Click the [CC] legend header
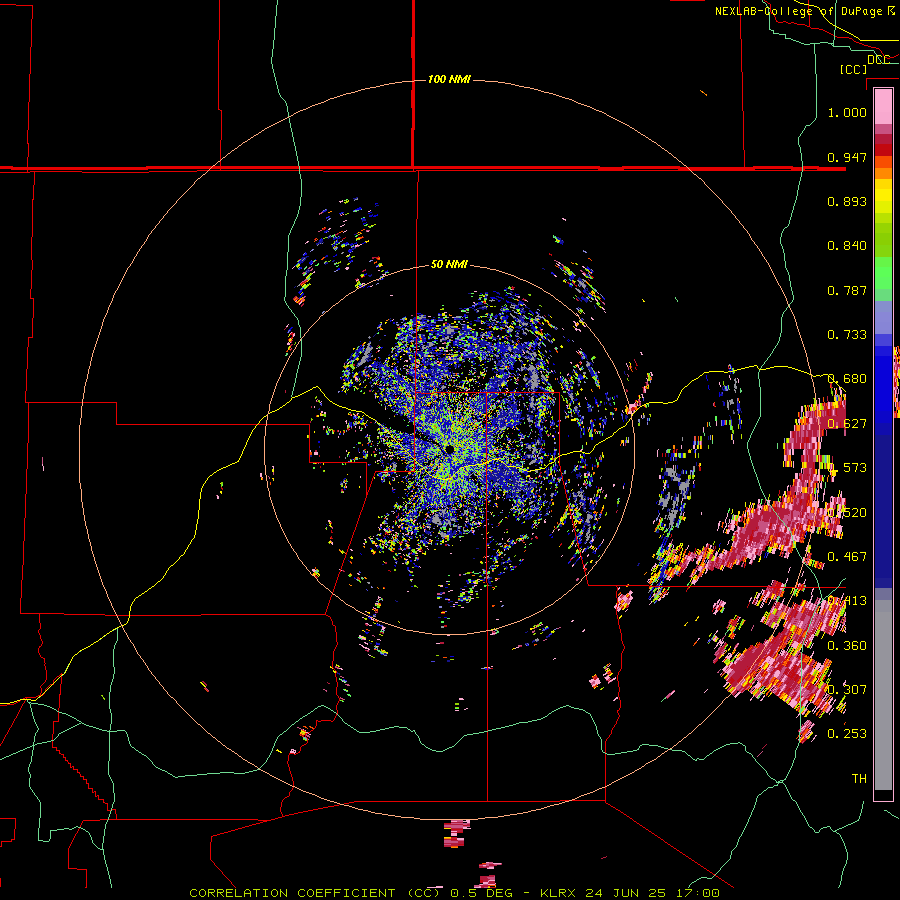The height and width of the screenshot is (900, 900). [x=854, y=69]
